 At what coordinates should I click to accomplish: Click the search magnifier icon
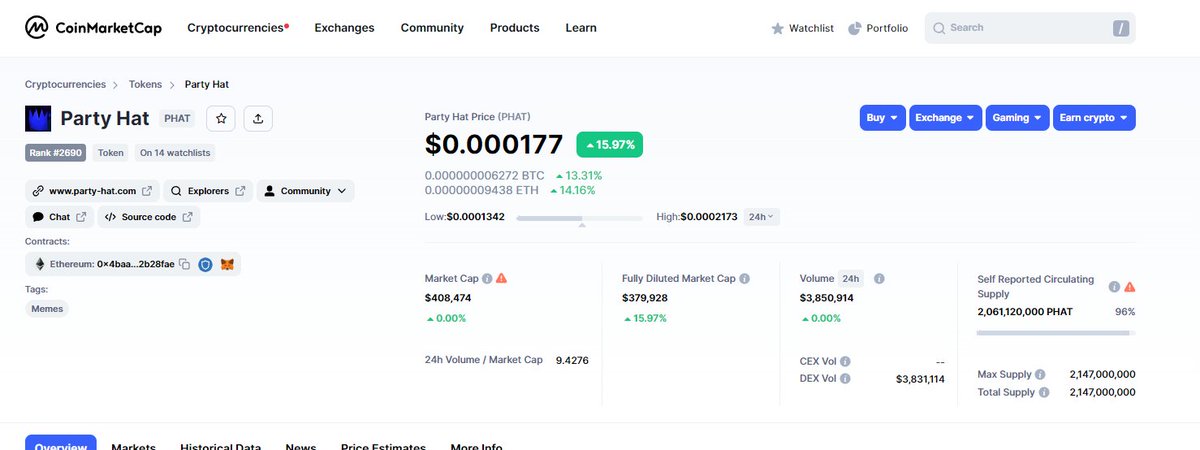(939, 28)
